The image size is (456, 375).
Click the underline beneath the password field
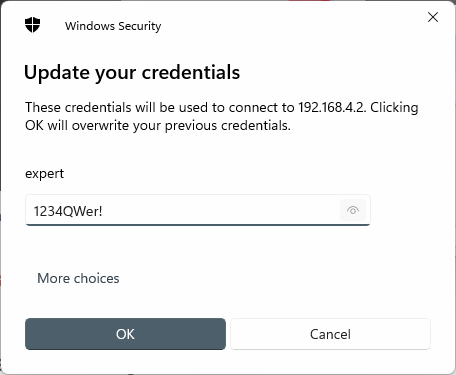point(198,225)
